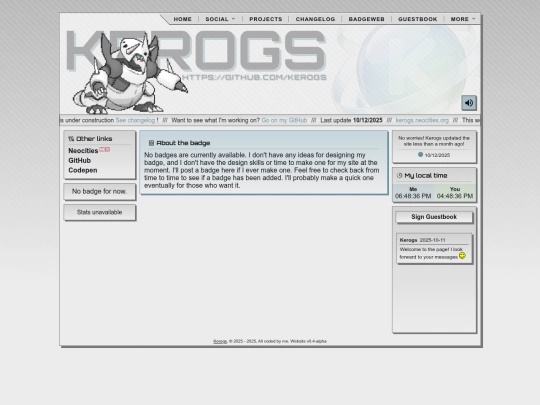Click the blue dot beside 10/12/2025
This screenshot has height=405, width=540.
pos(420,155)
